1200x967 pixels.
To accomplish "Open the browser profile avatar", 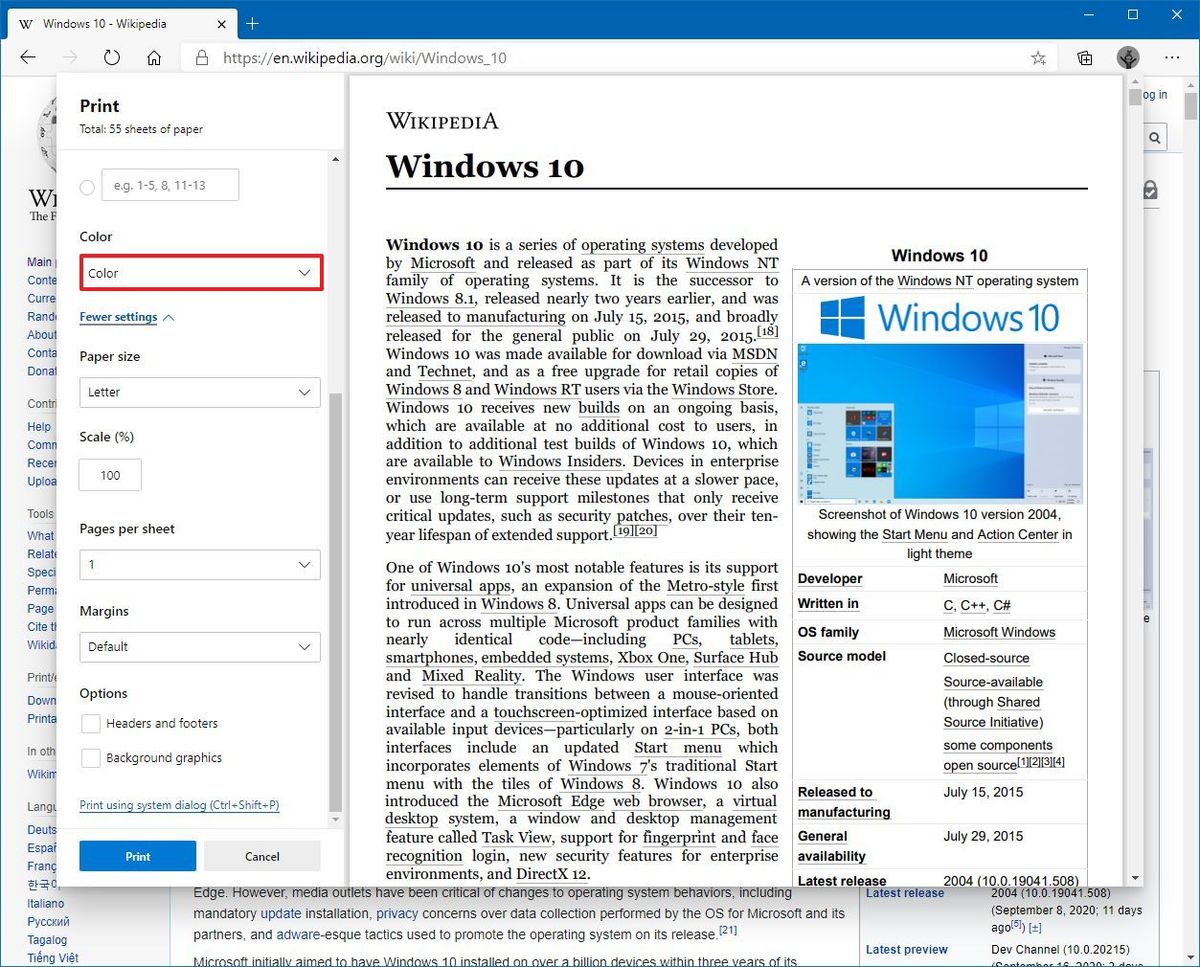I will 1128,58.
